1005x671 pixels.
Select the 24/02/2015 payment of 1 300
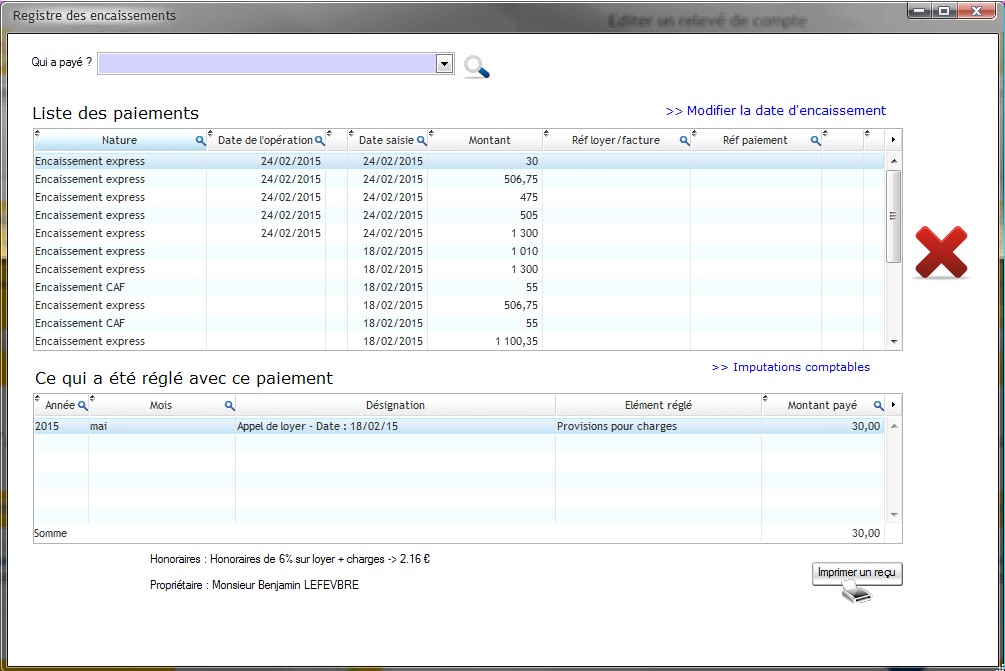coord(459,233)
